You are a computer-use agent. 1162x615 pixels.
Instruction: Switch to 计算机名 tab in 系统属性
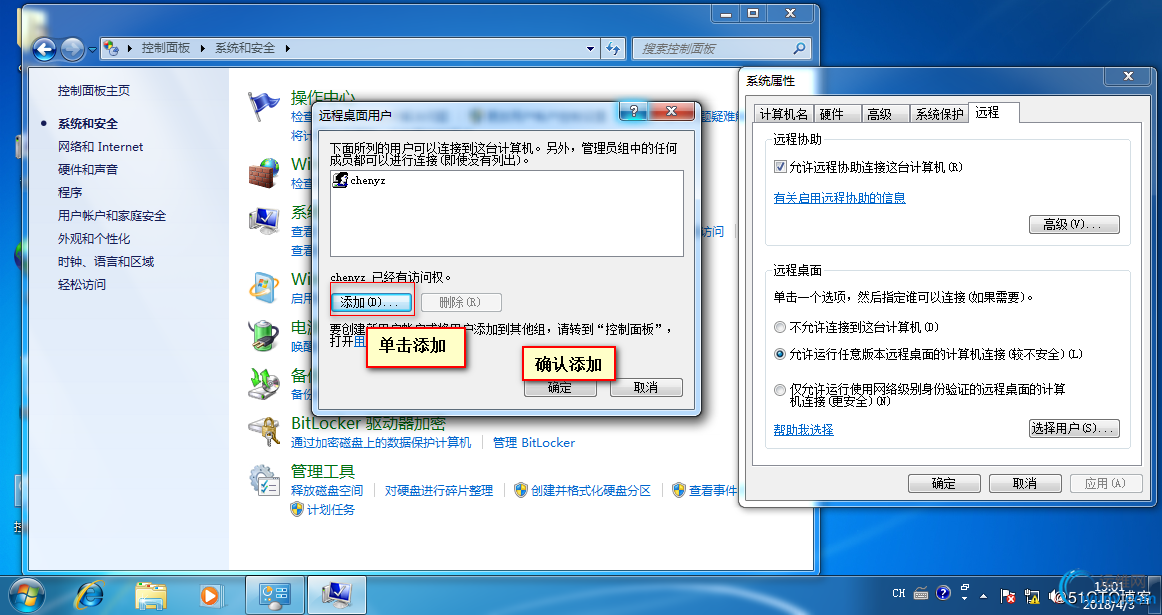[x=784, y=114]
